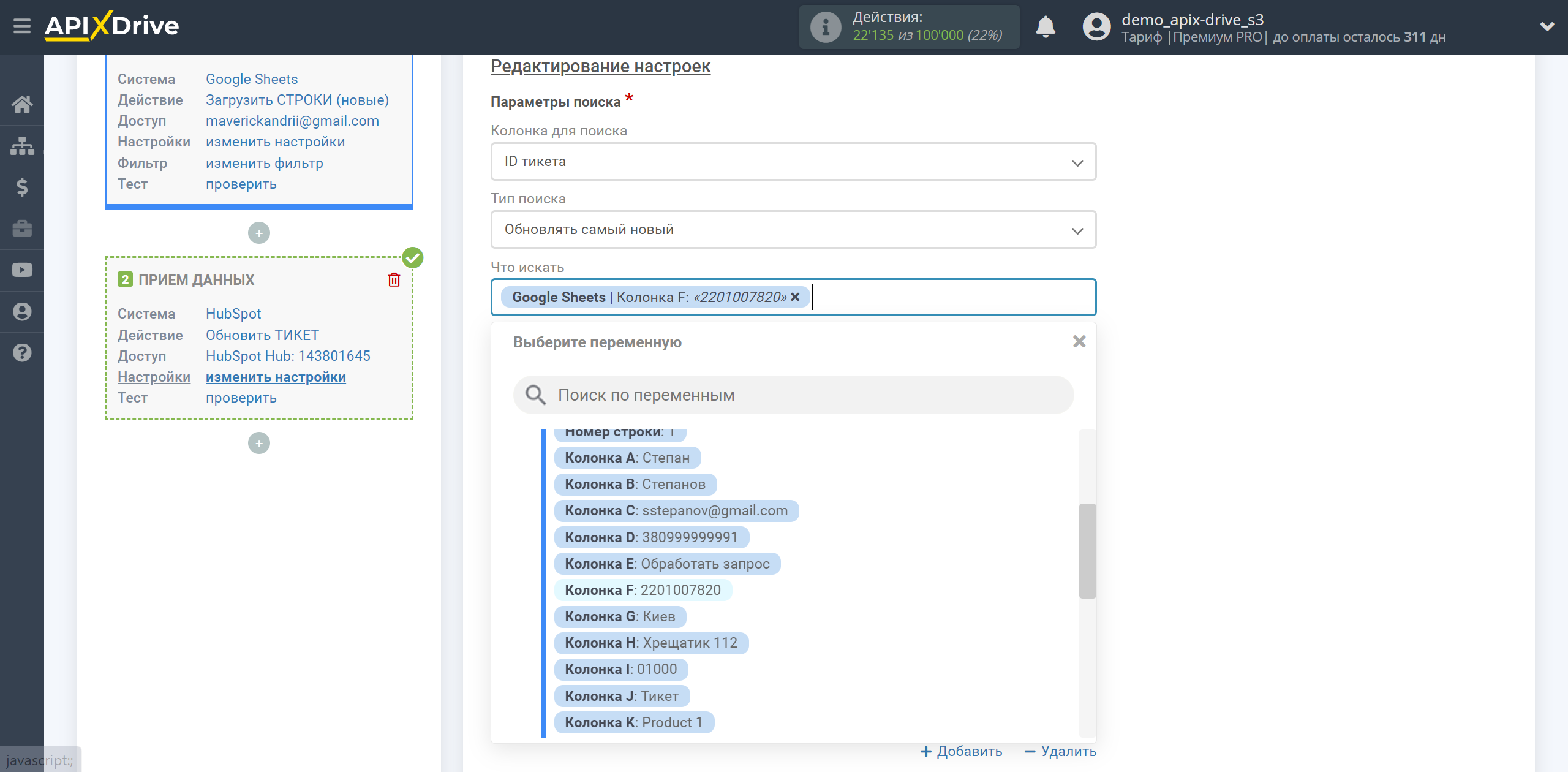
Task: Open the notifications bell
Action: 1046,27
